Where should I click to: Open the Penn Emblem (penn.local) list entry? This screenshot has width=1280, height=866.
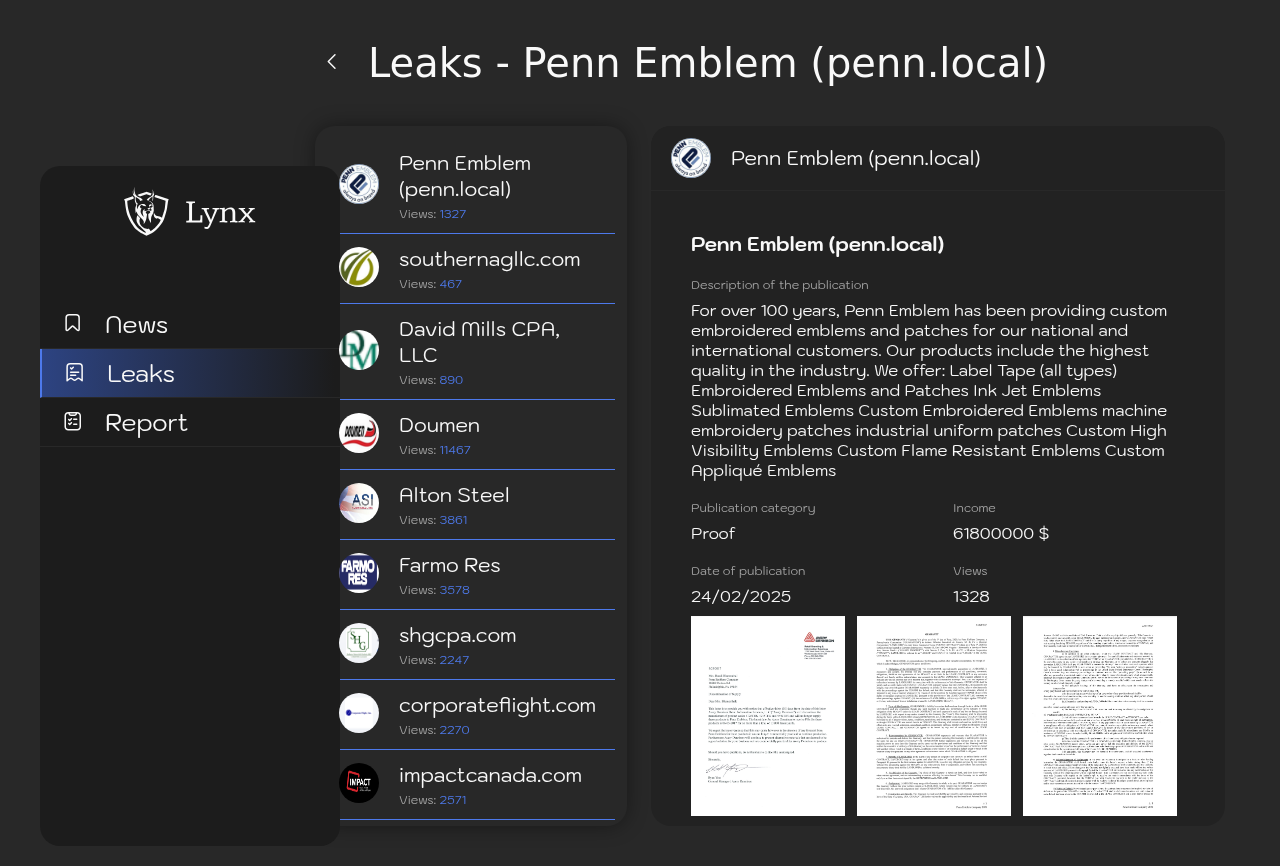477,185
